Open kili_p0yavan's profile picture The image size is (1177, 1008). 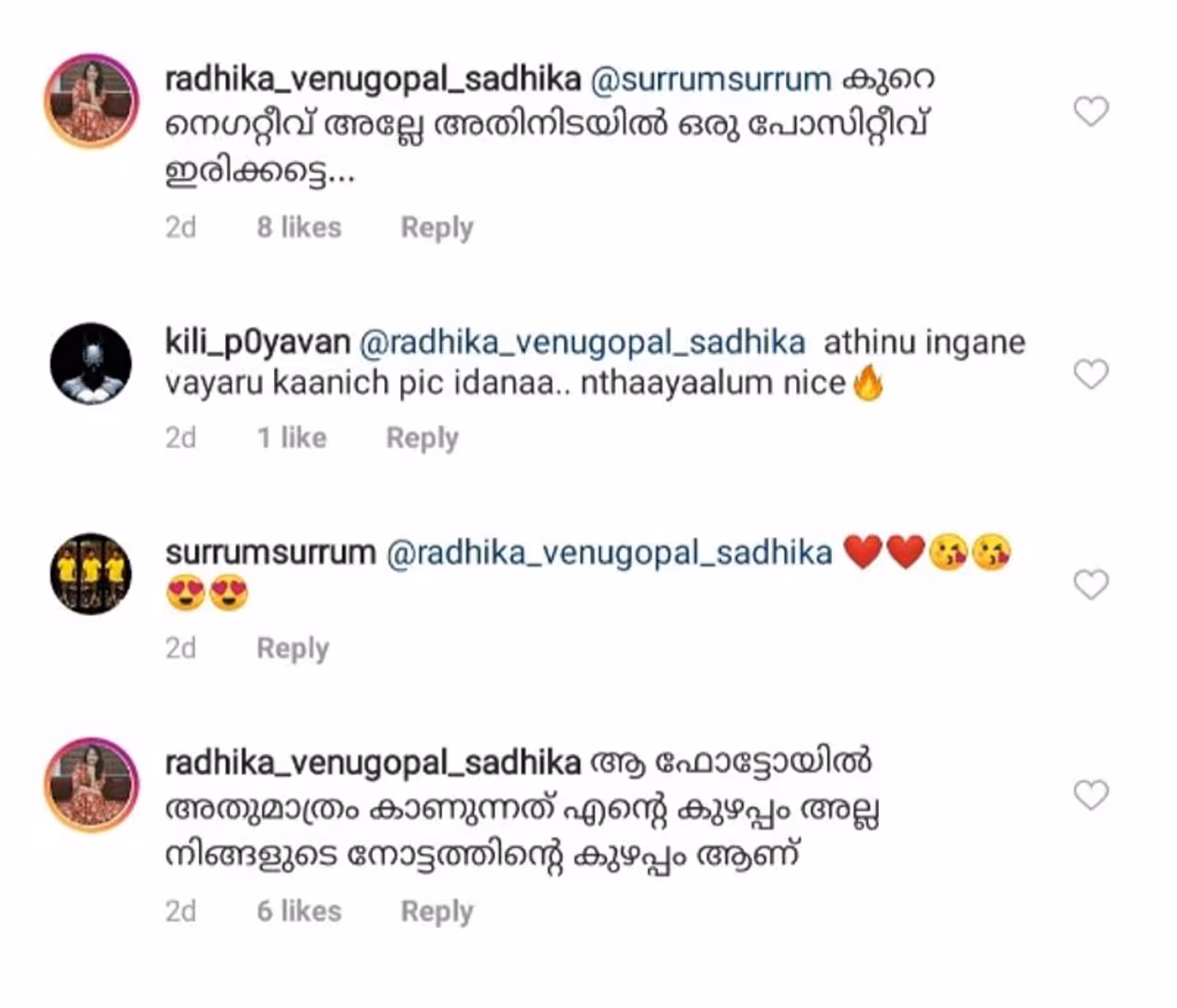(91, 363)
